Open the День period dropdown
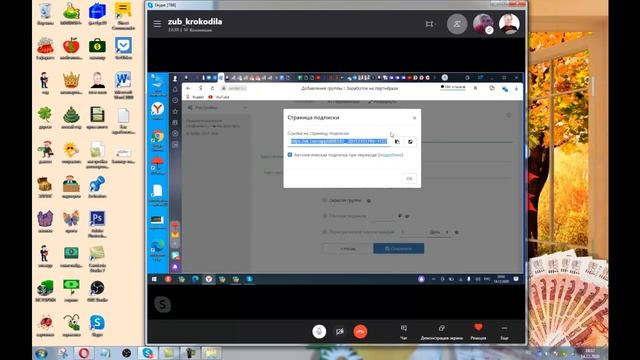 [x=439, y=232]
